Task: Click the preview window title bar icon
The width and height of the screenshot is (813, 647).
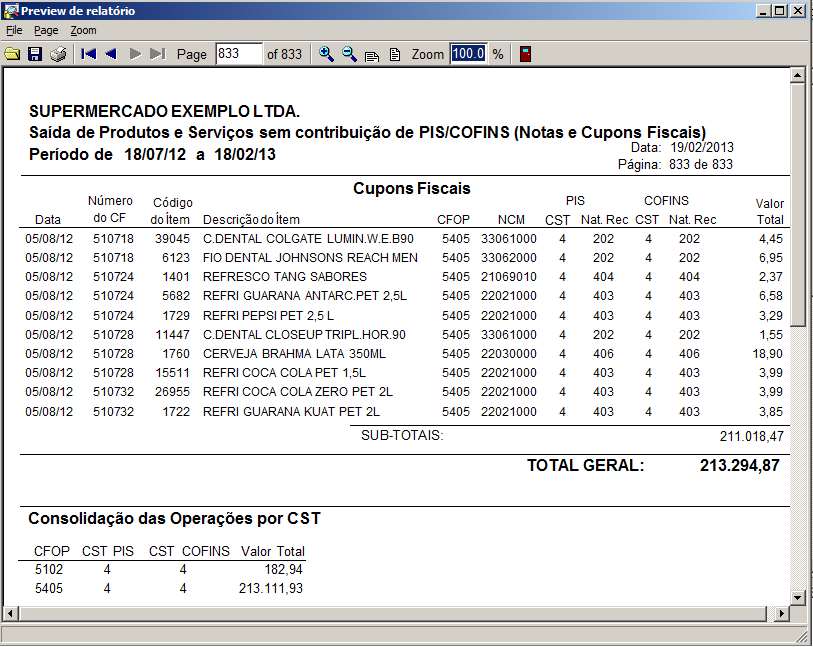Action: pyautogui.click(x=10, y=10)
